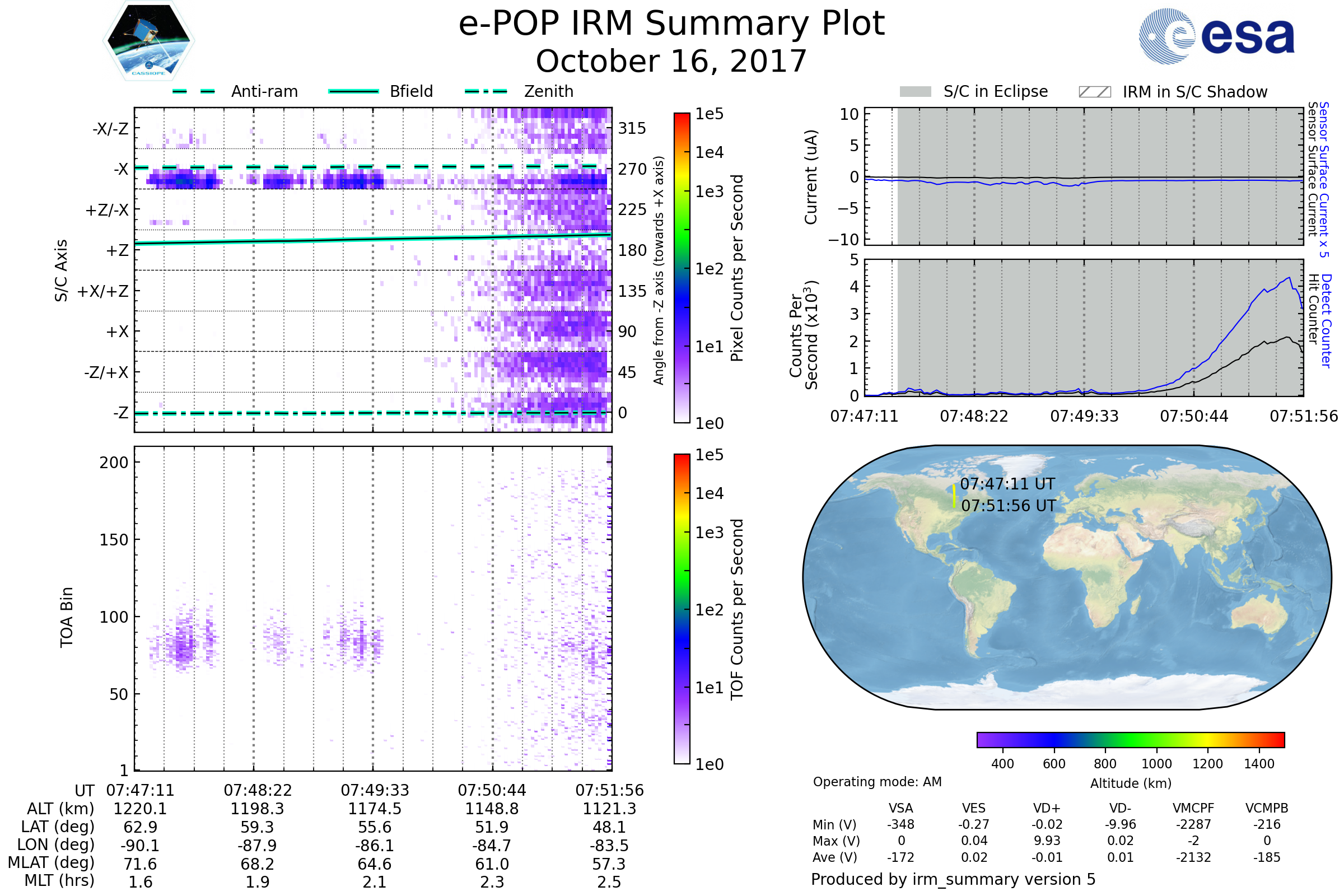This screenshot has width=1344, height=896.
Task: Click the Anti-ram dashed legend line
Action: (194, 91)
